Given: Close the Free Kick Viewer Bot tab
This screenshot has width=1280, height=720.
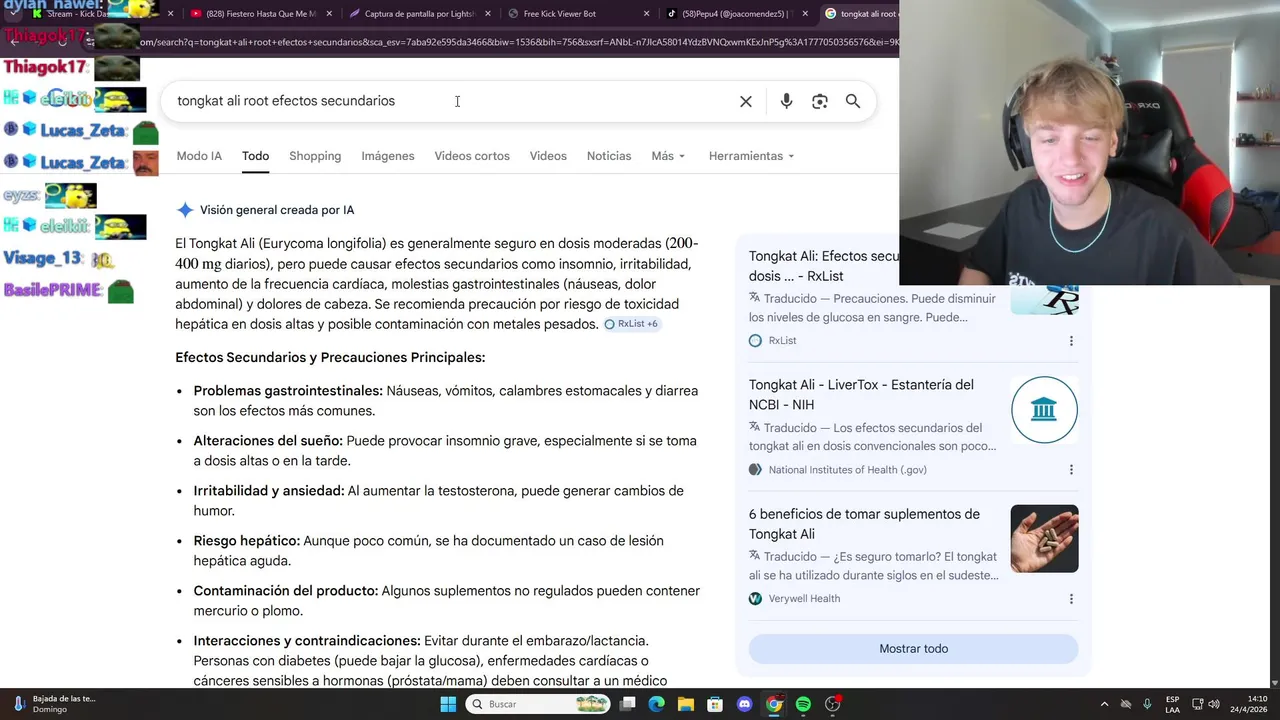Looking at the screenshot, I should (x=647, y=14).
